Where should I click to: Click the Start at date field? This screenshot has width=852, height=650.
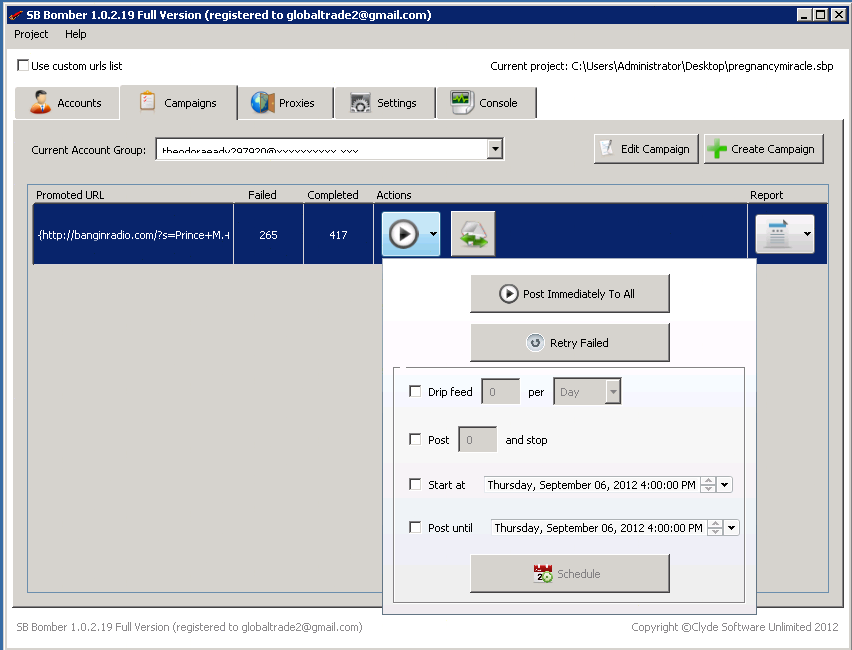592,484
